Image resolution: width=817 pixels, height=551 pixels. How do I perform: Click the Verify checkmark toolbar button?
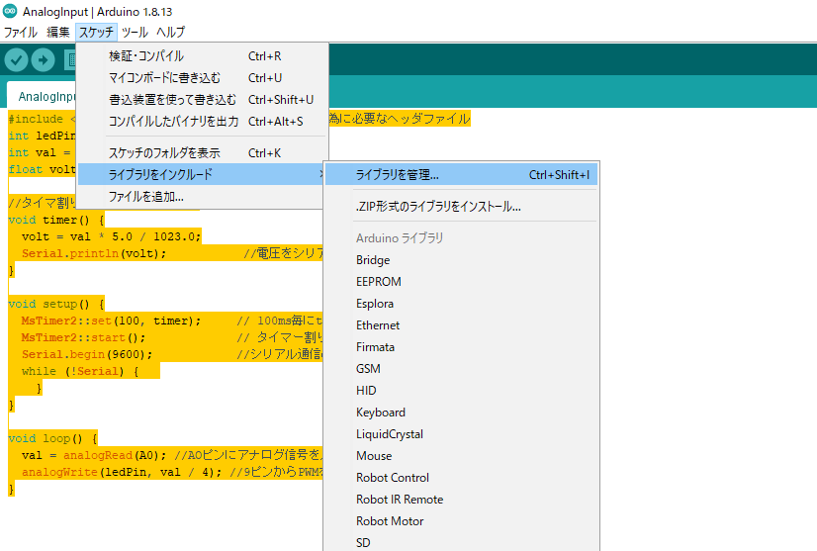[16, 60]
